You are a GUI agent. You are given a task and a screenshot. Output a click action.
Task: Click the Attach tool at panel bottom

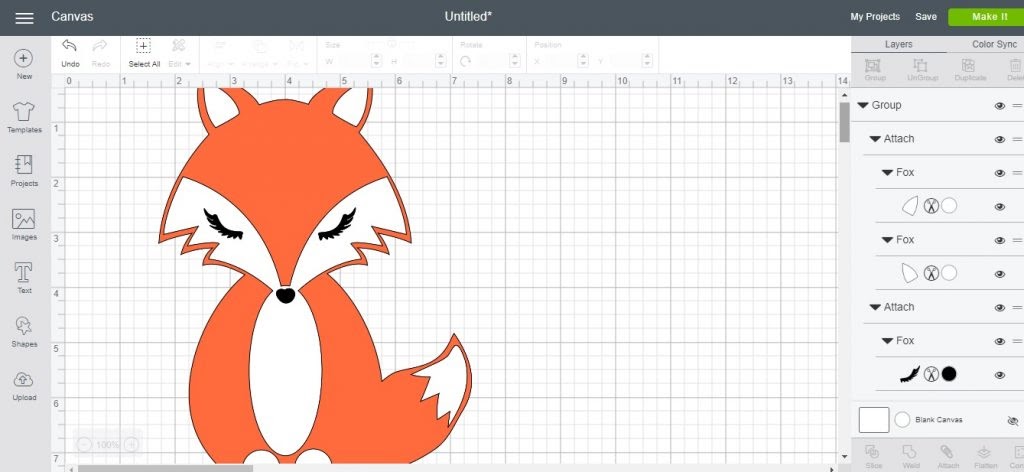[948, 456]
